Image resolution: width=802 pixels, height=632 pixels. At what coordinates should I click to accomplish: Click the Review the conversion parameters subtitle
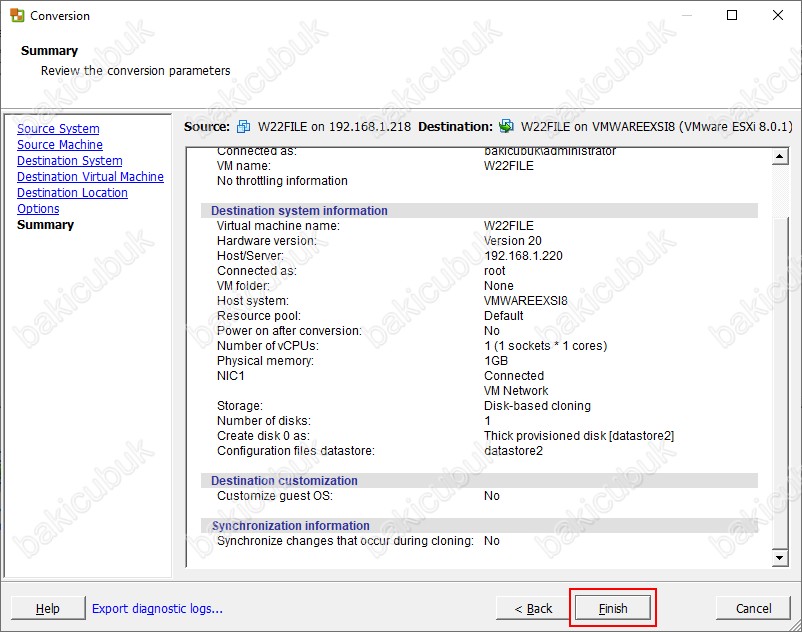(x=136, y=71)
